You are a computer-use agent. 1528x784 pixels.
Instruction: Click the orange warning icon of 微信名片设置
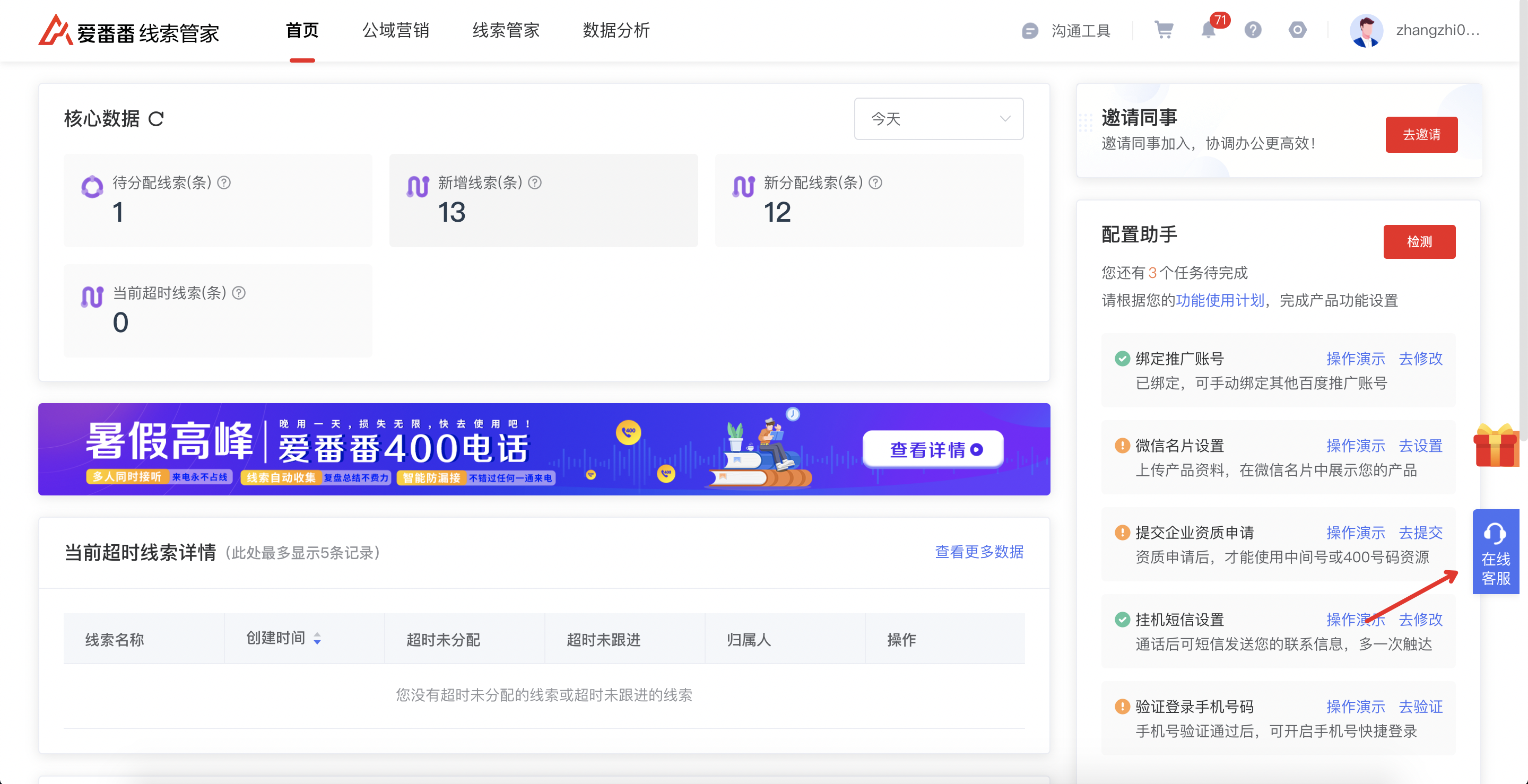[1122, 446]
